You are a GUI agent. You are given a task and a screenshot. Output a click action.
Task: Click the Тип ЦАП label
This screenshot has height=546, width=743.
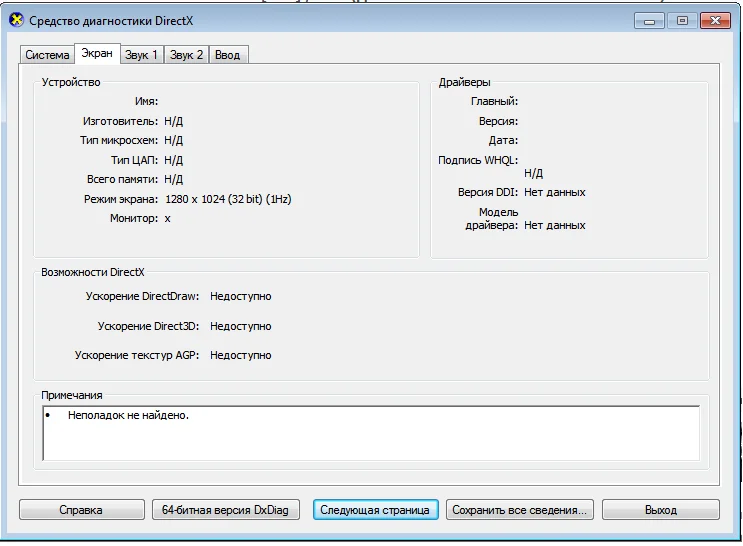click(x=135, y=160)
